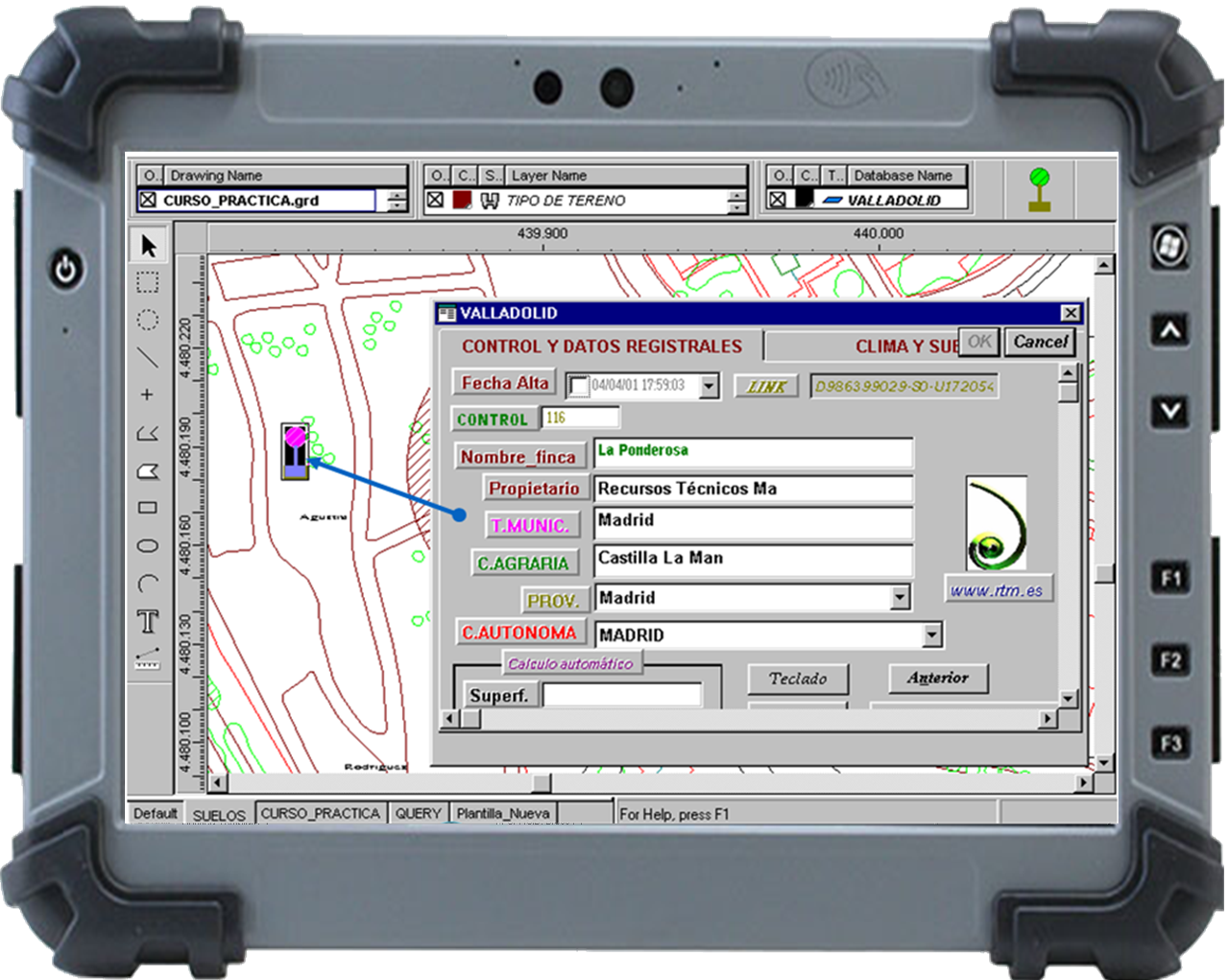Choose the arc drawing tool
This screenshot has width=1229, height=980.
click(x=147, y=583)
